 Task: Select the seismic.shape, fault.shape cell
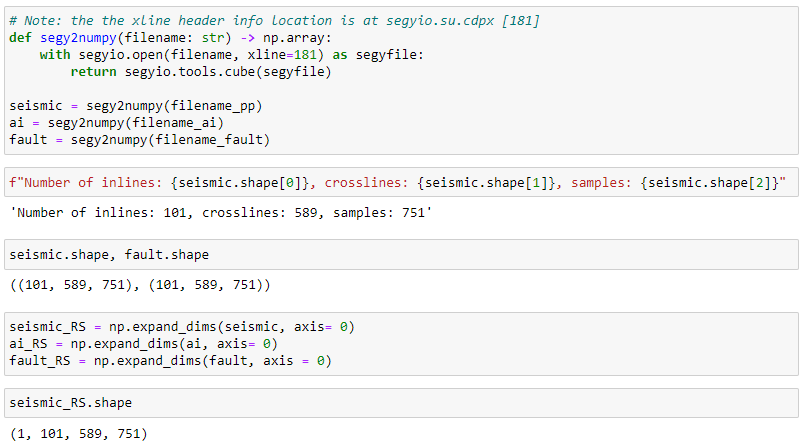pyautogui.click(x=401, y=254)
